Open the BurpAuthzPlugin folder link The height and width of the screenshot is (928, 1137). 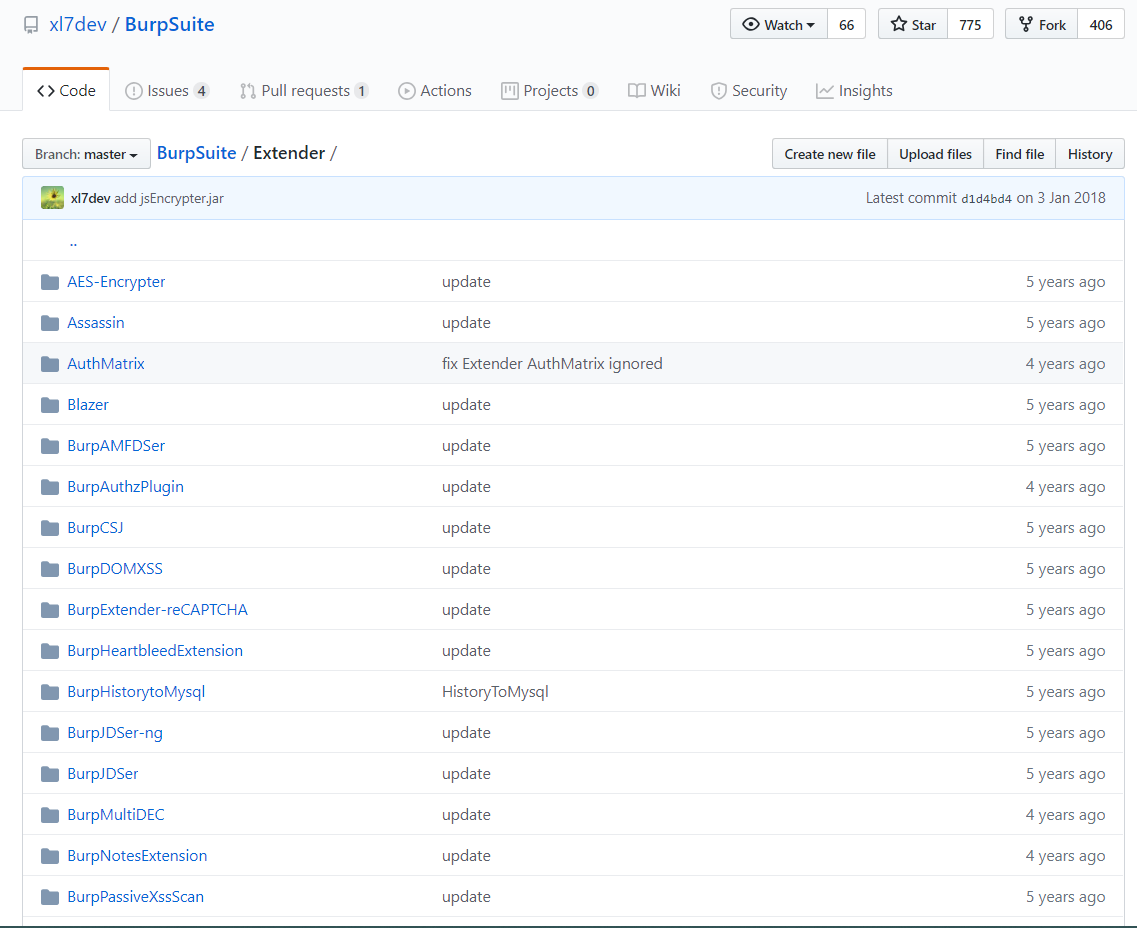(x=125, y=486)
